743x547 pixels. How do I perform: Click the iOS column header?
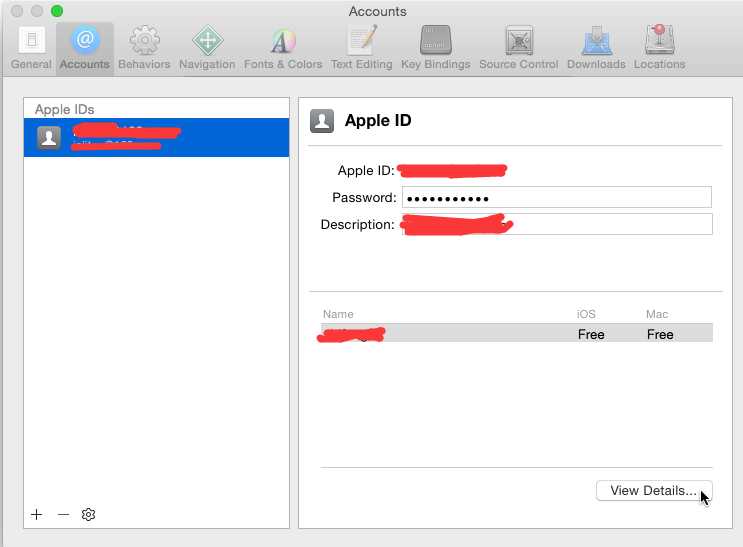coord(586,314)
